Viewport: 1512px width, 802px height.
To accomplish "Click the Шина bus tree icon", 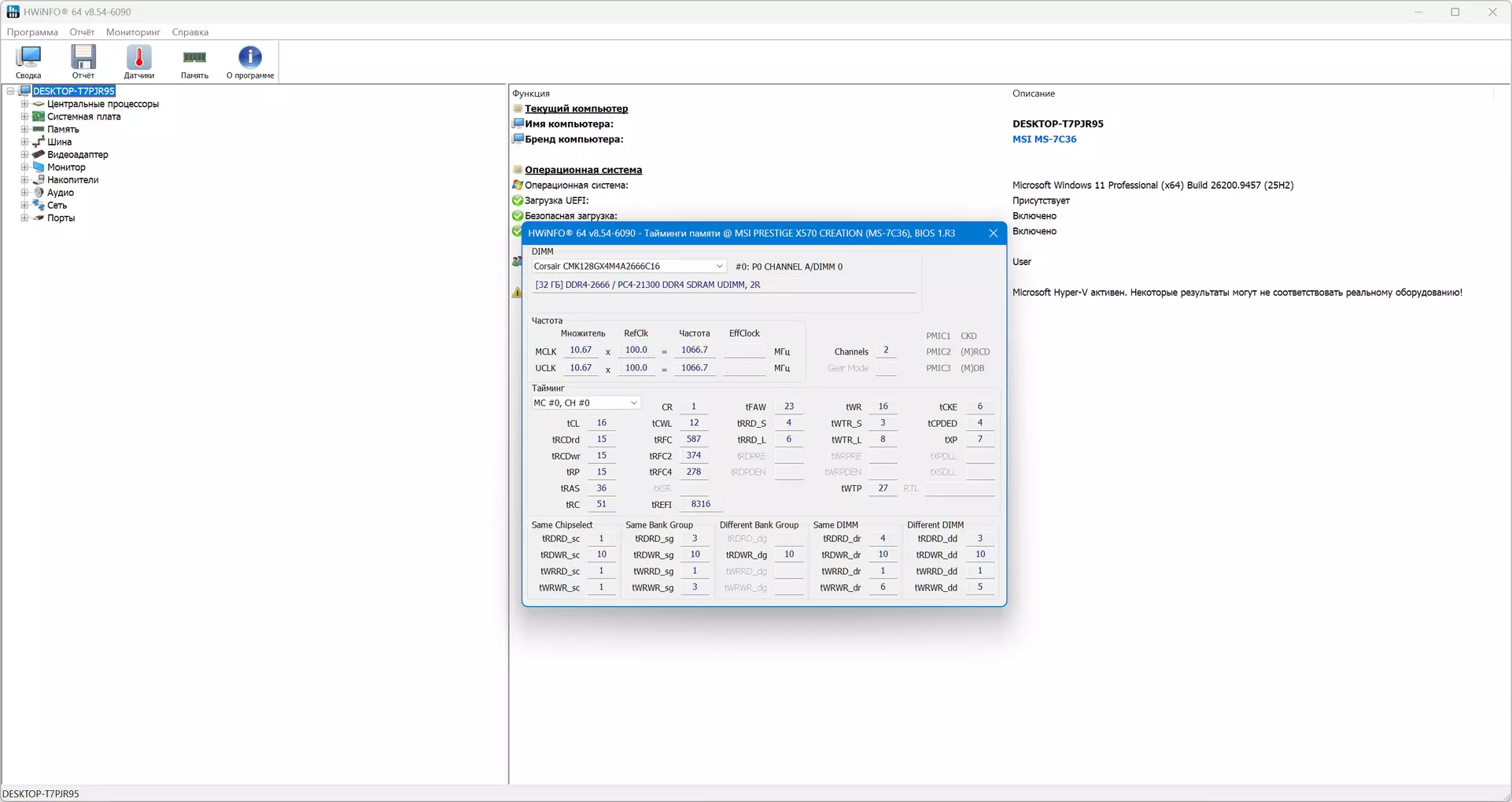I will (x=38, y=142).
